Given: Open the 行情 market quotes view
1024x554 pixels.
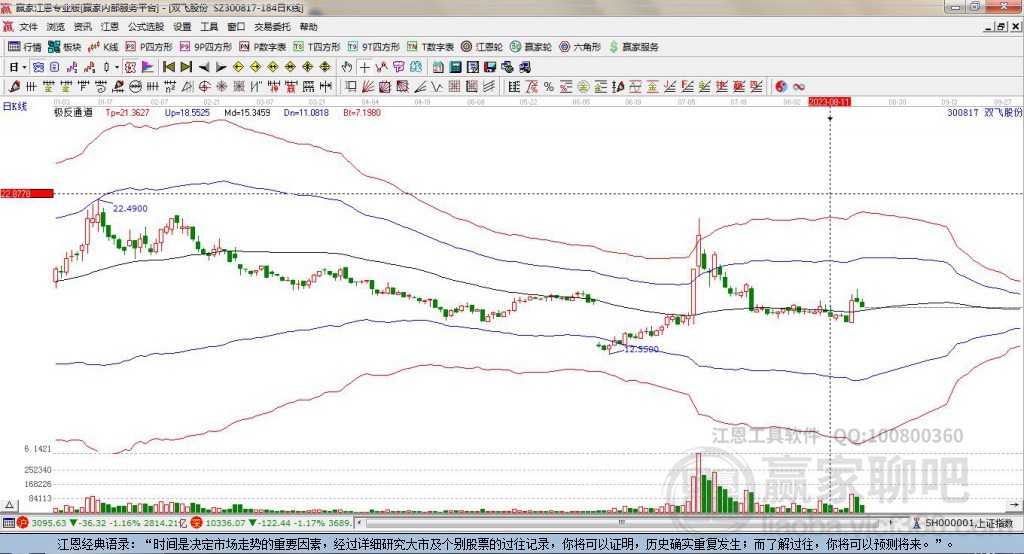Looking at the screenshot, I should coord(25,47).
